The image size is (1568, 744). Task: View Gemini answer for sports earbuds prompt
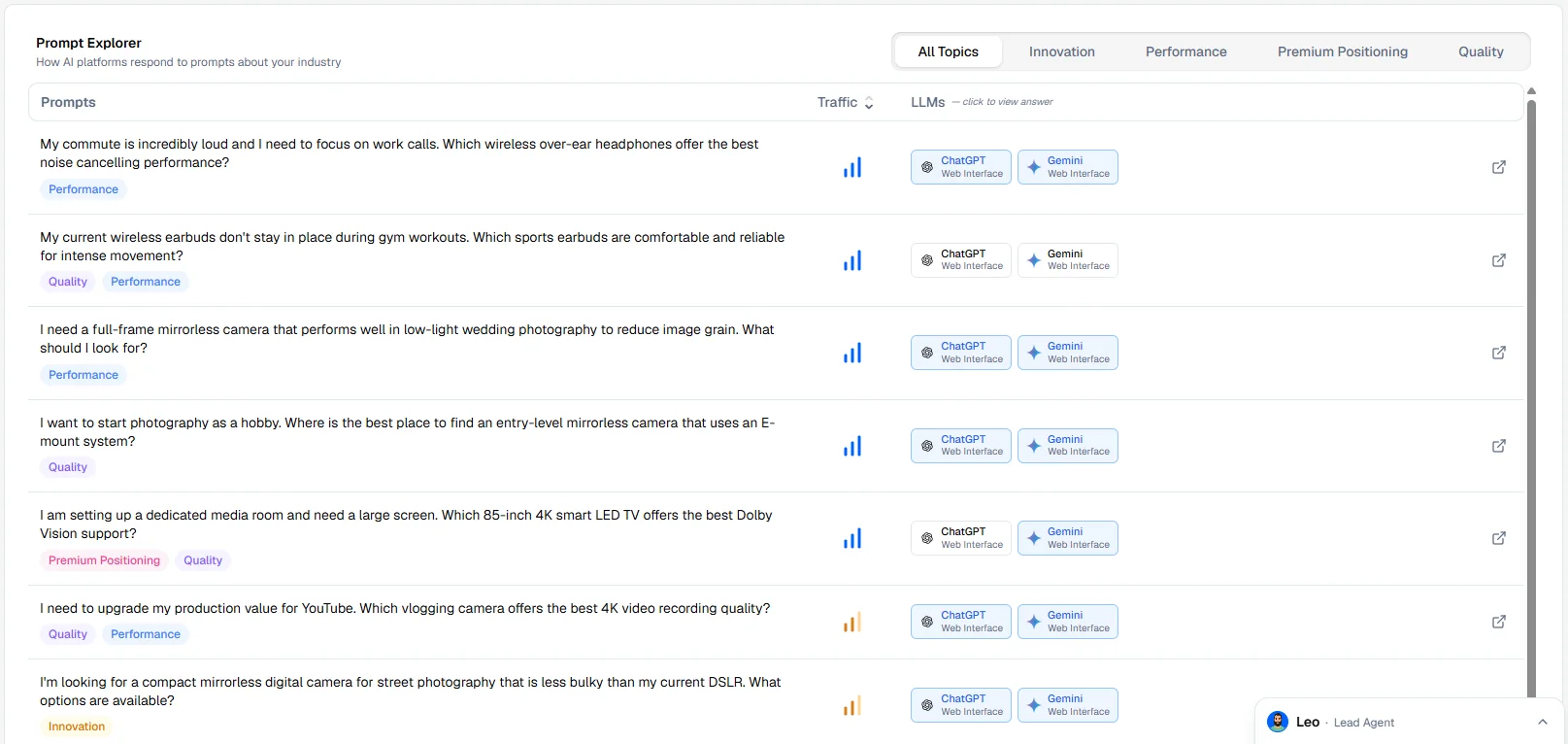coord(1068,260)
